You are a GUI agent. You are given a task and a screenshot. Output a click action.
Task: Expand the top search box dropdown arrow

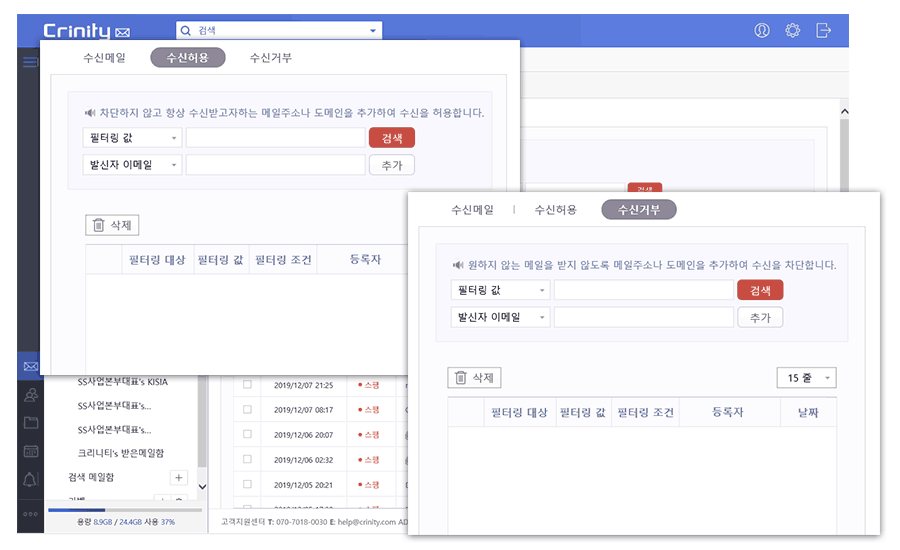[373, 30]
